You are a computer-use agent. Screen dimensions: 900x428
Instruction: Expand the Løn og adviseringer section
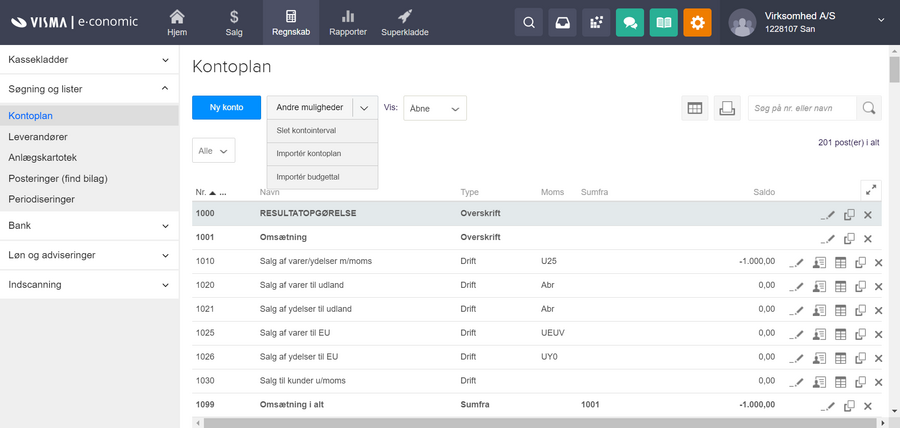90,255
